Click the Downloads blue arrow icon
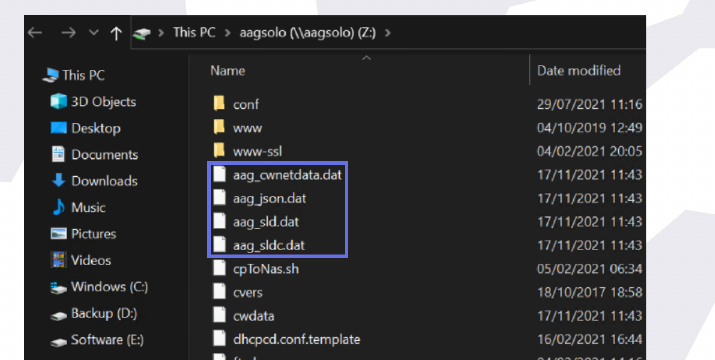The width and height of the screenshot is (715, 360). coord(59,181)
